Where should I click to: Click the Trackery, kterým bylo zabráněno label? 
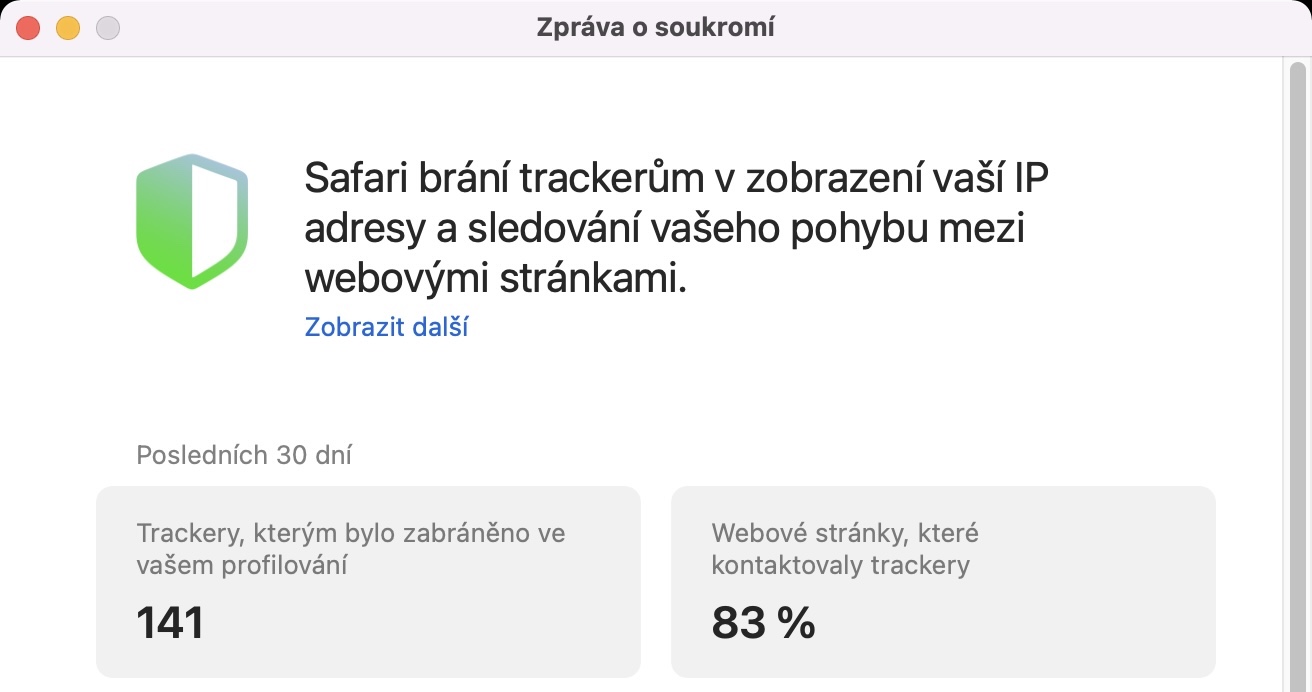click(350, 548)
